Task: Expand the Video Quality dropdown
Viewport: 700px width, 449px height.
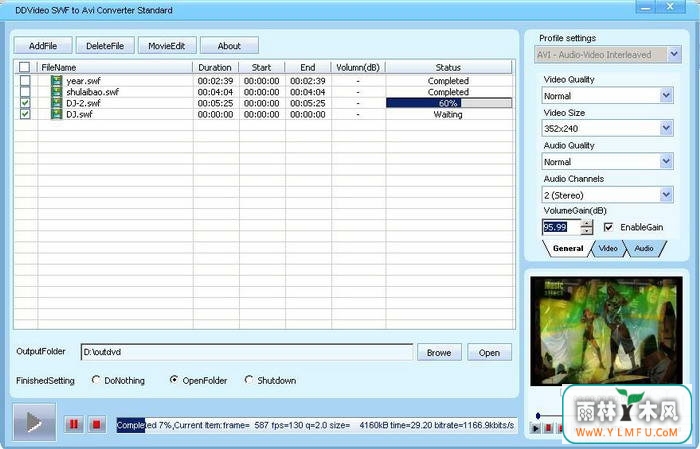Action: pyautogui.click(x=666, y=96)
